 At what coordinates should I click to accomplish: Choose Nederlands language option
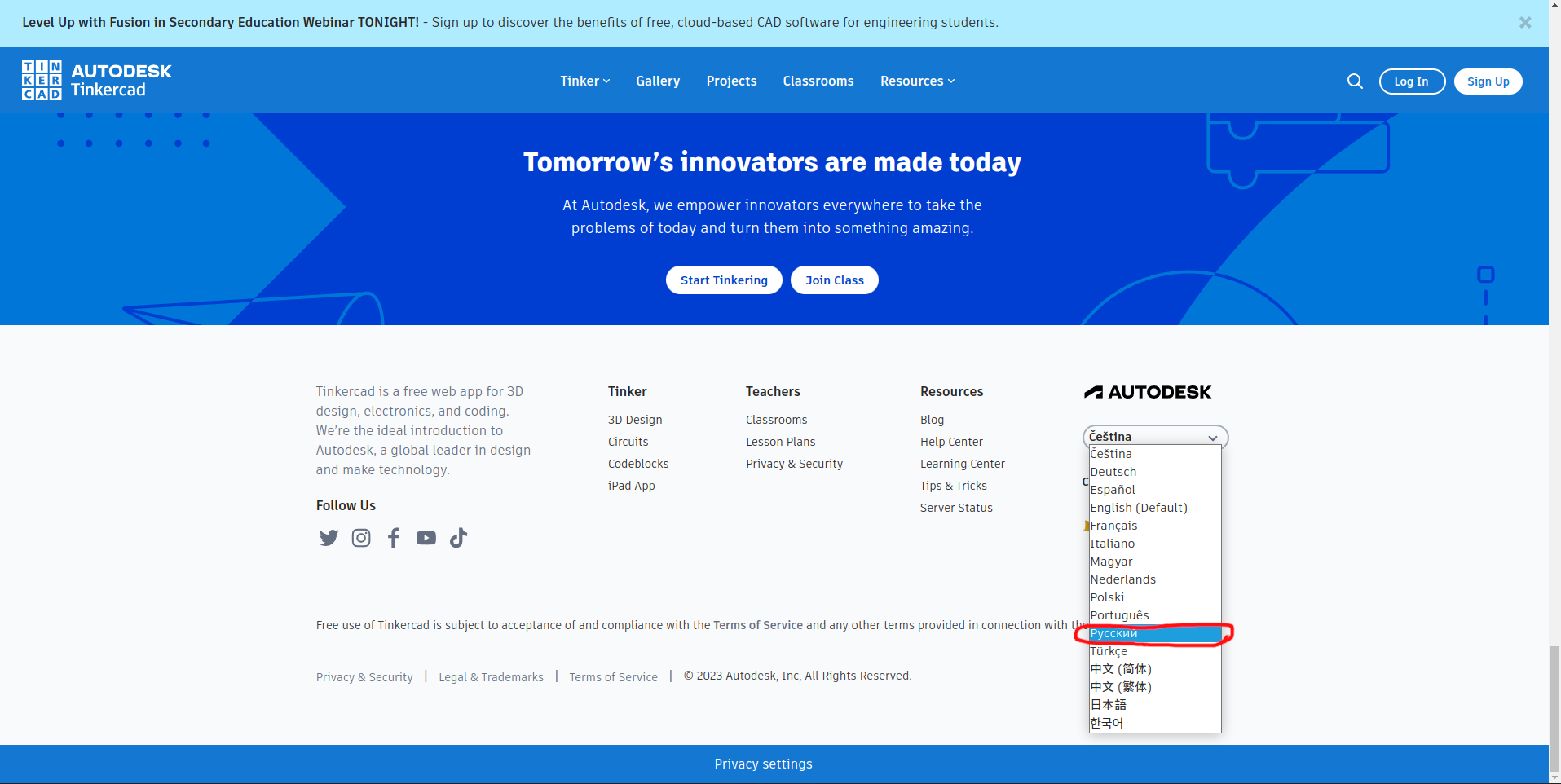1155,579
